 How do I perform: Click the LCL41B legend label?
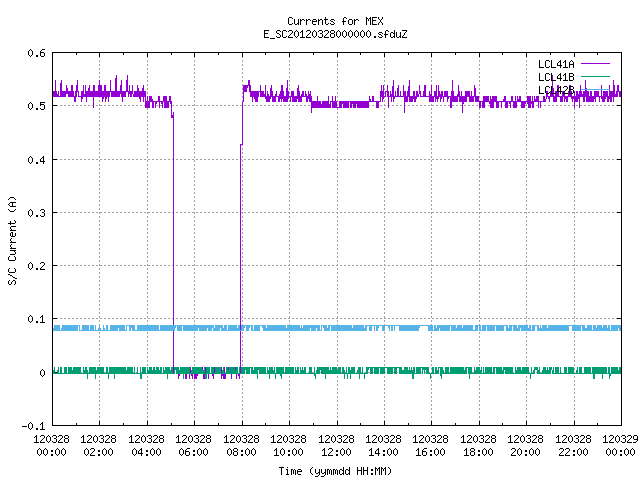click(x=556, y=77)
